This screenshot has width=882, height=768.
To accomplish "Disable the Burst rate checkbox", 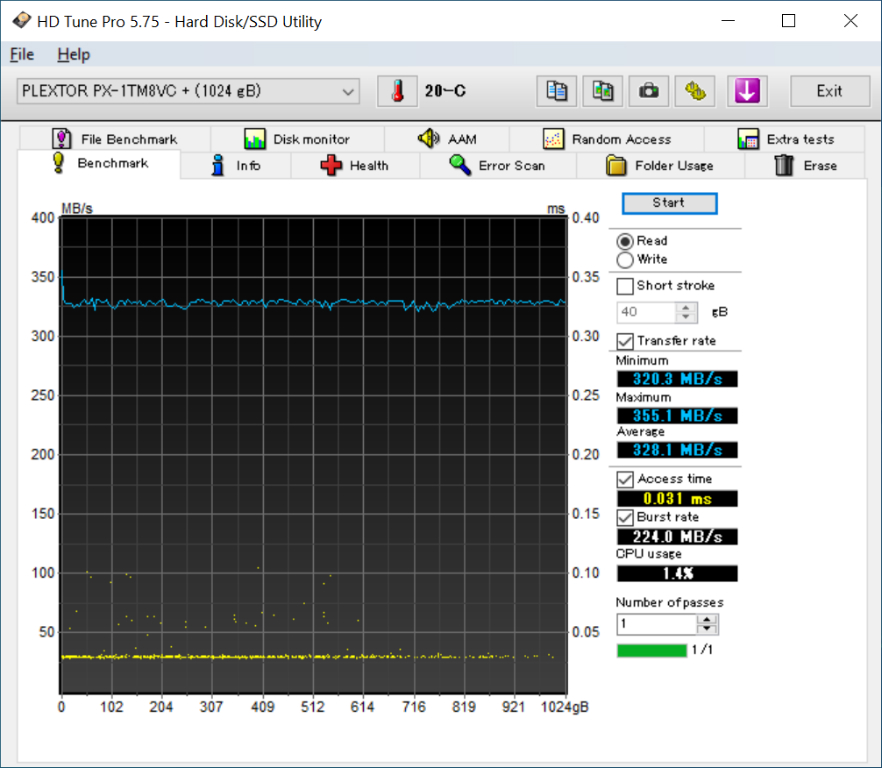I will pyautogui.click(x=626, y=517).
